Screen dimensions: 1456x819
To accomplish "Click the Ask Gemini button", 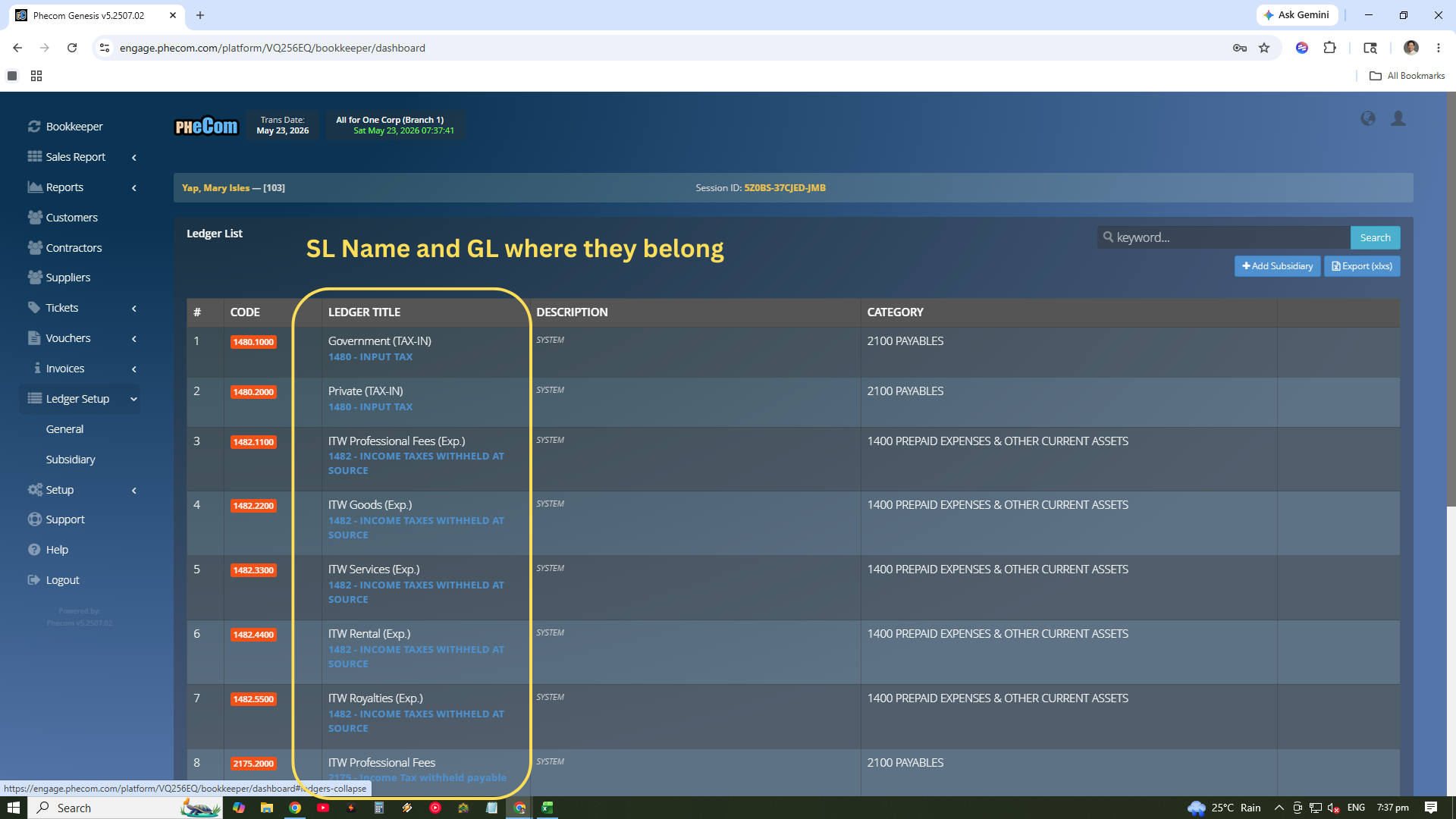I will click(1297, 15).
